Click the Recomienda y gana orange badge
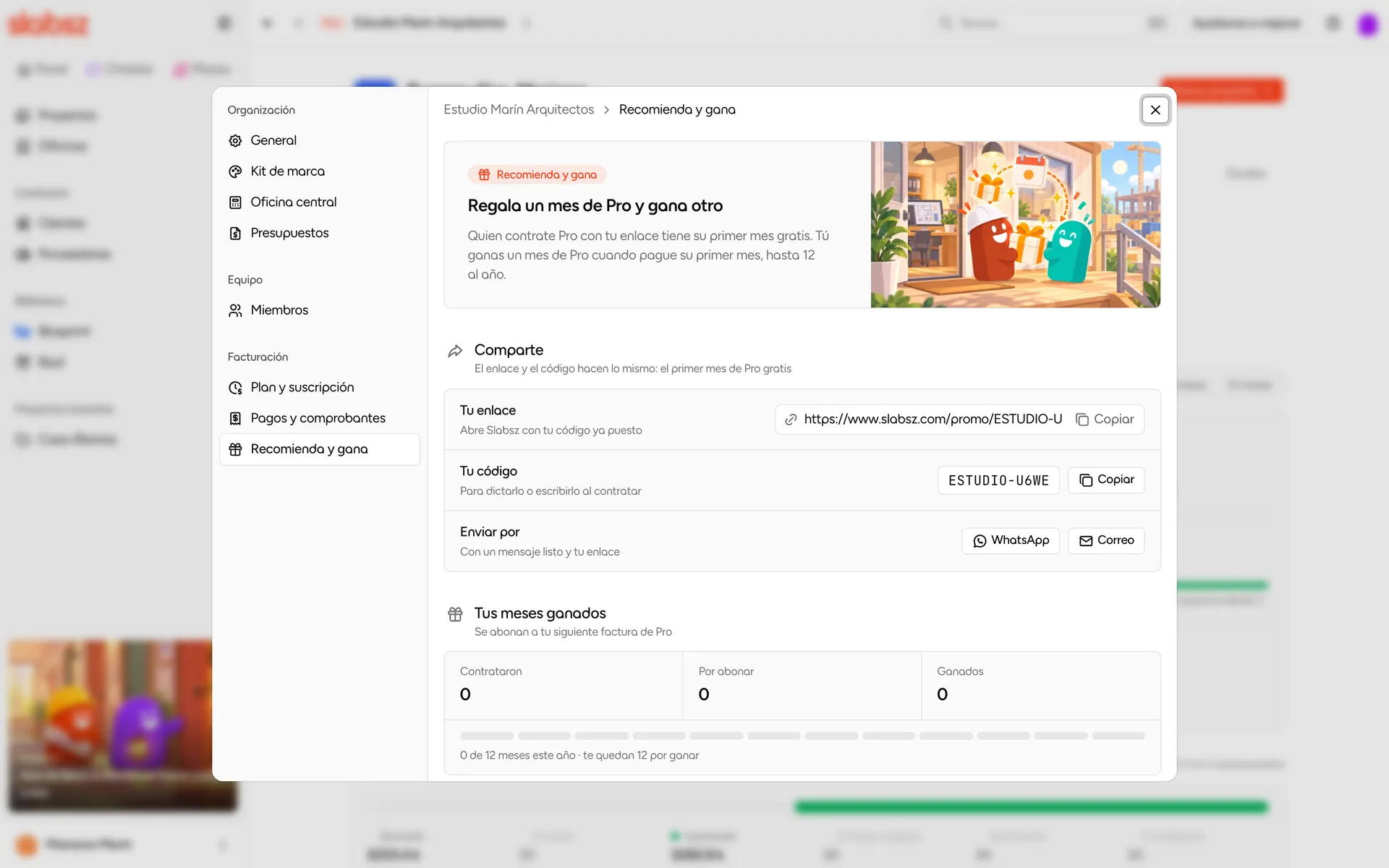The width and height of the screenshot is (1389, 868). coord(538,174)
